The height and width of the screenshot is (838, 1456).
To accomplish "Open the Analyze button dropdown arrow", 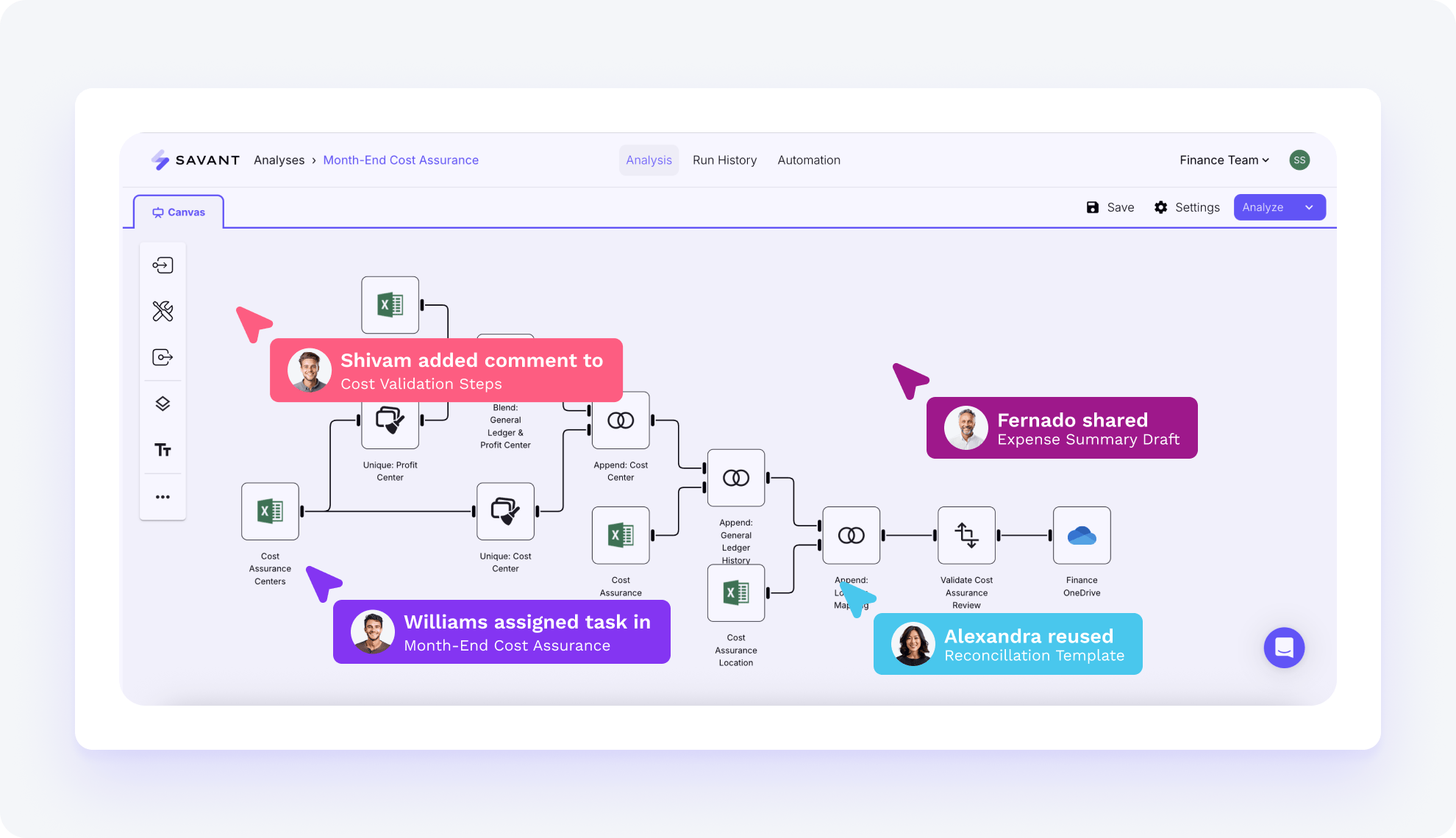I will [x=1309, y=207].
